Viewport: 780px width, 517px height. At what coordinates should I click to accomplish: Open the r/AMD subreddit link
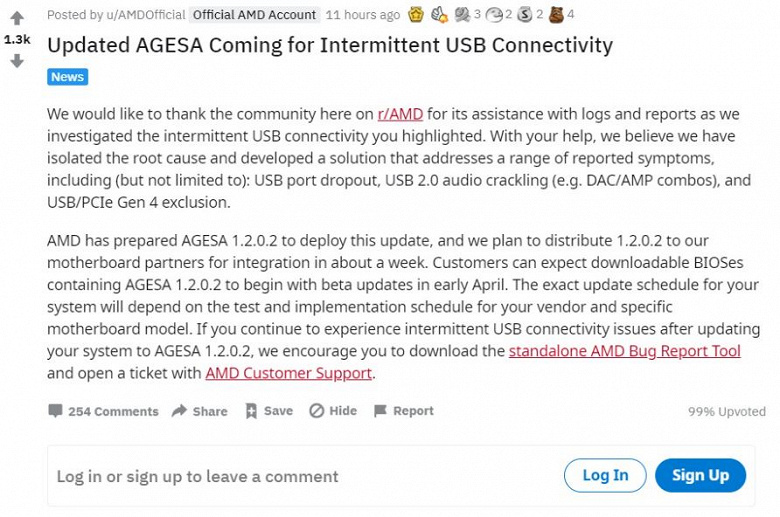coord(400,114)
